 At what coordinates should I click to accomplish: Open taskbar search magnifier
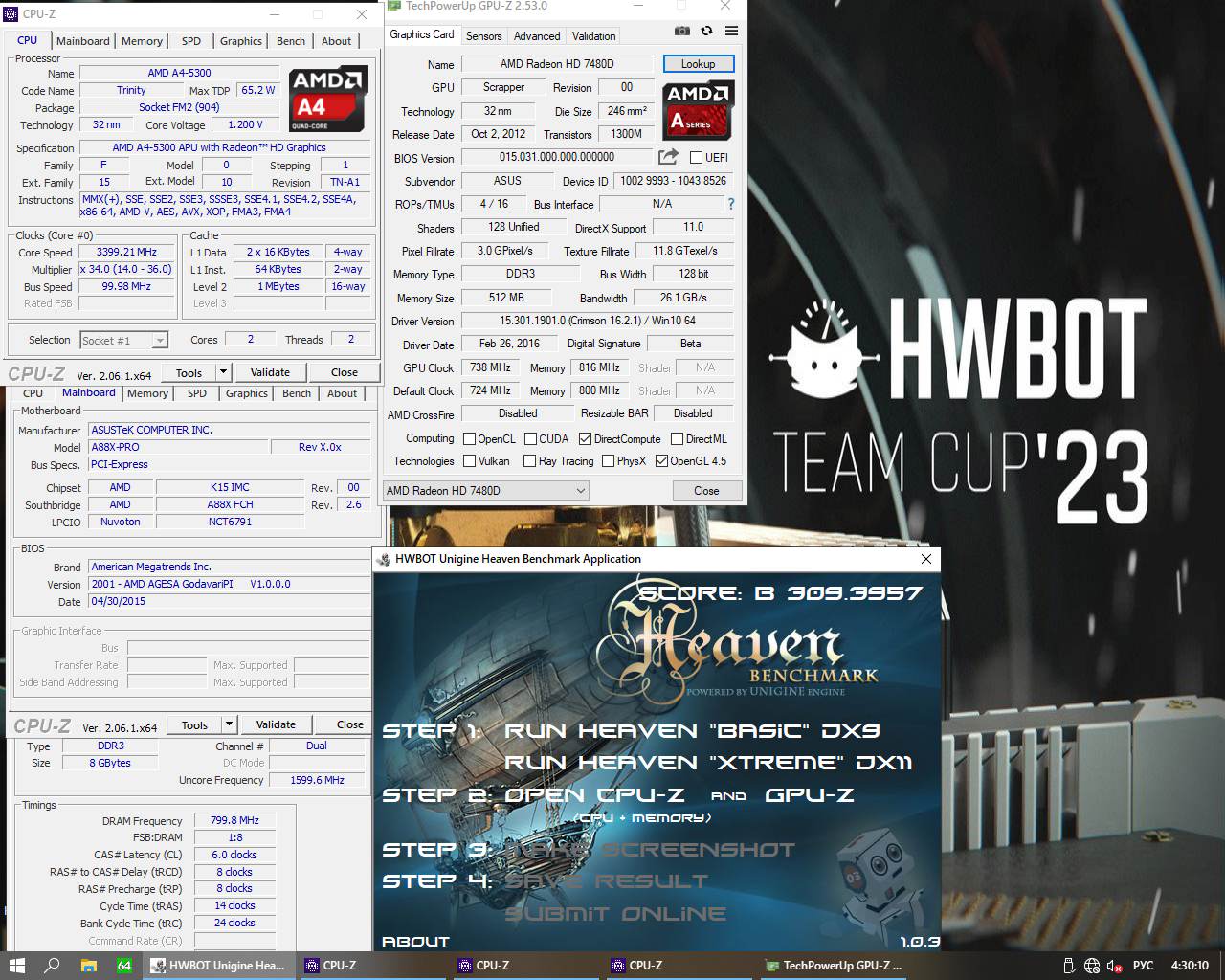tap(53, 966)
